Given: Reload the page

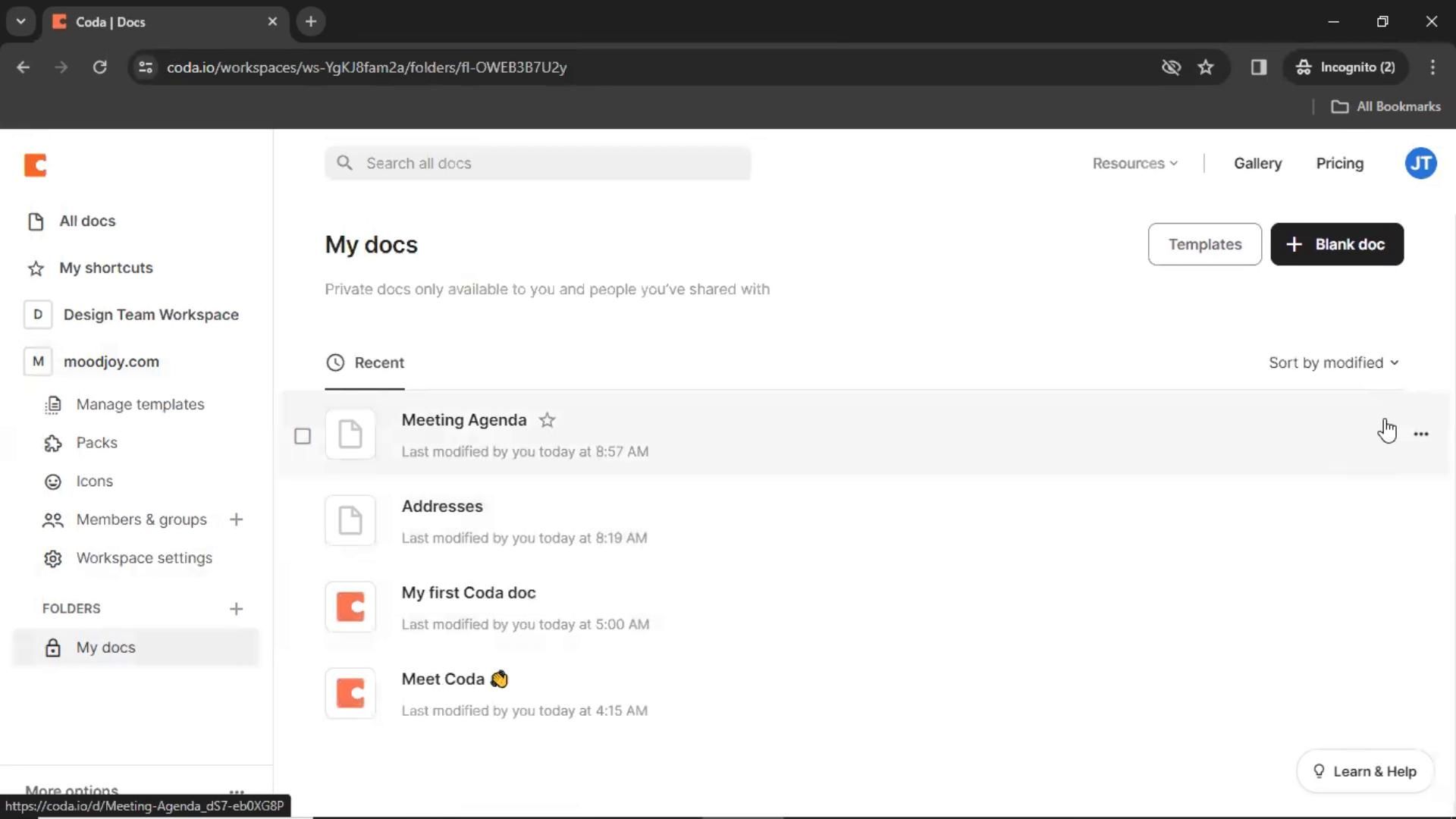Looking at the screenshot, I should [x=99, y=67].
